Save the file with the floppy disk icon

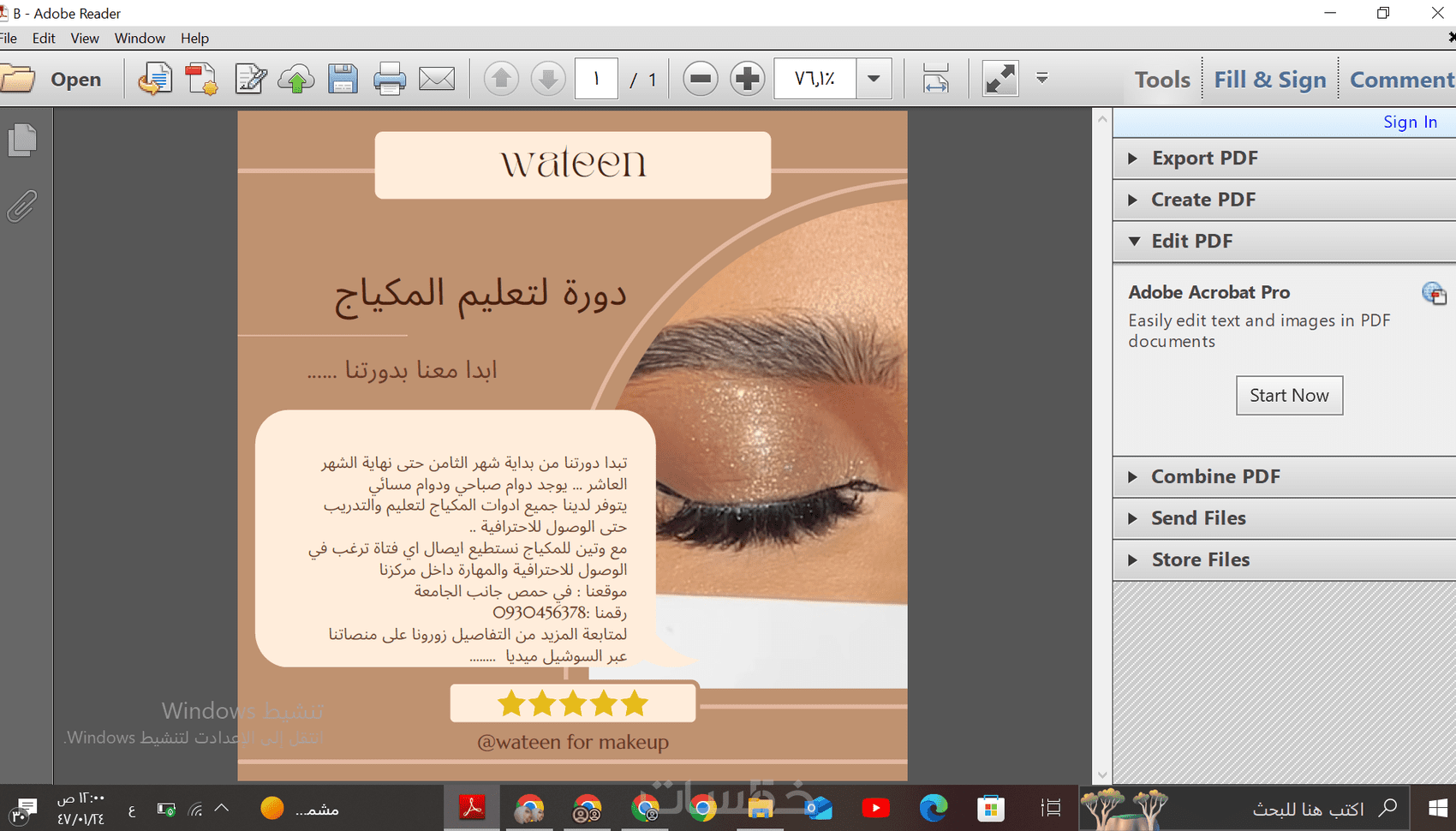(343, 80)
